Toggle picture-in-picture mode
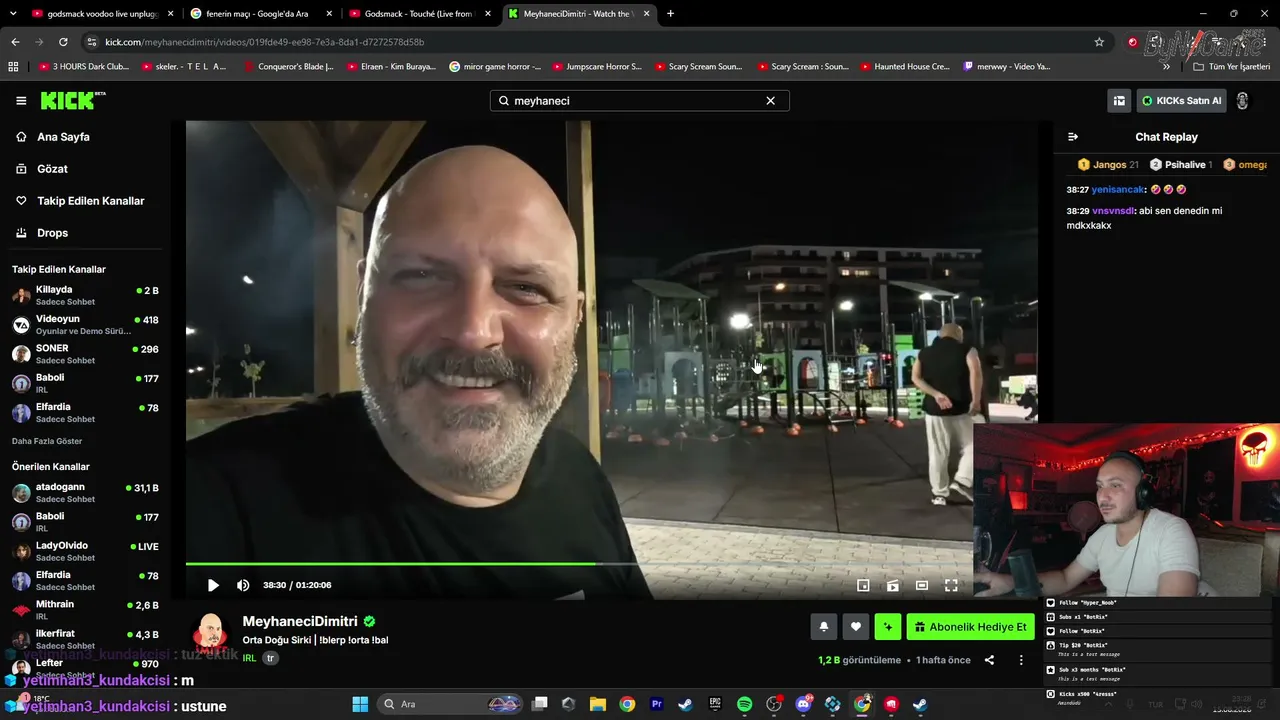This screenshot has height=720, width=1280. [x=863, y=585]
